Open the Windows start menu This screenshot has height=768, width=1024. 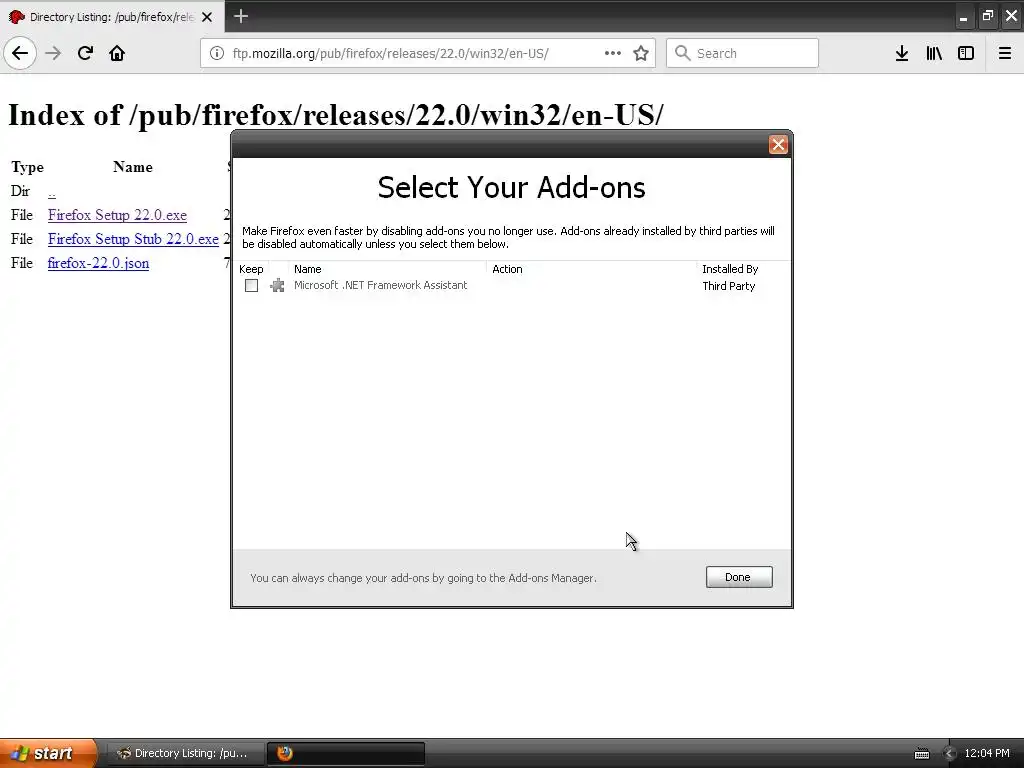(48, 753)
